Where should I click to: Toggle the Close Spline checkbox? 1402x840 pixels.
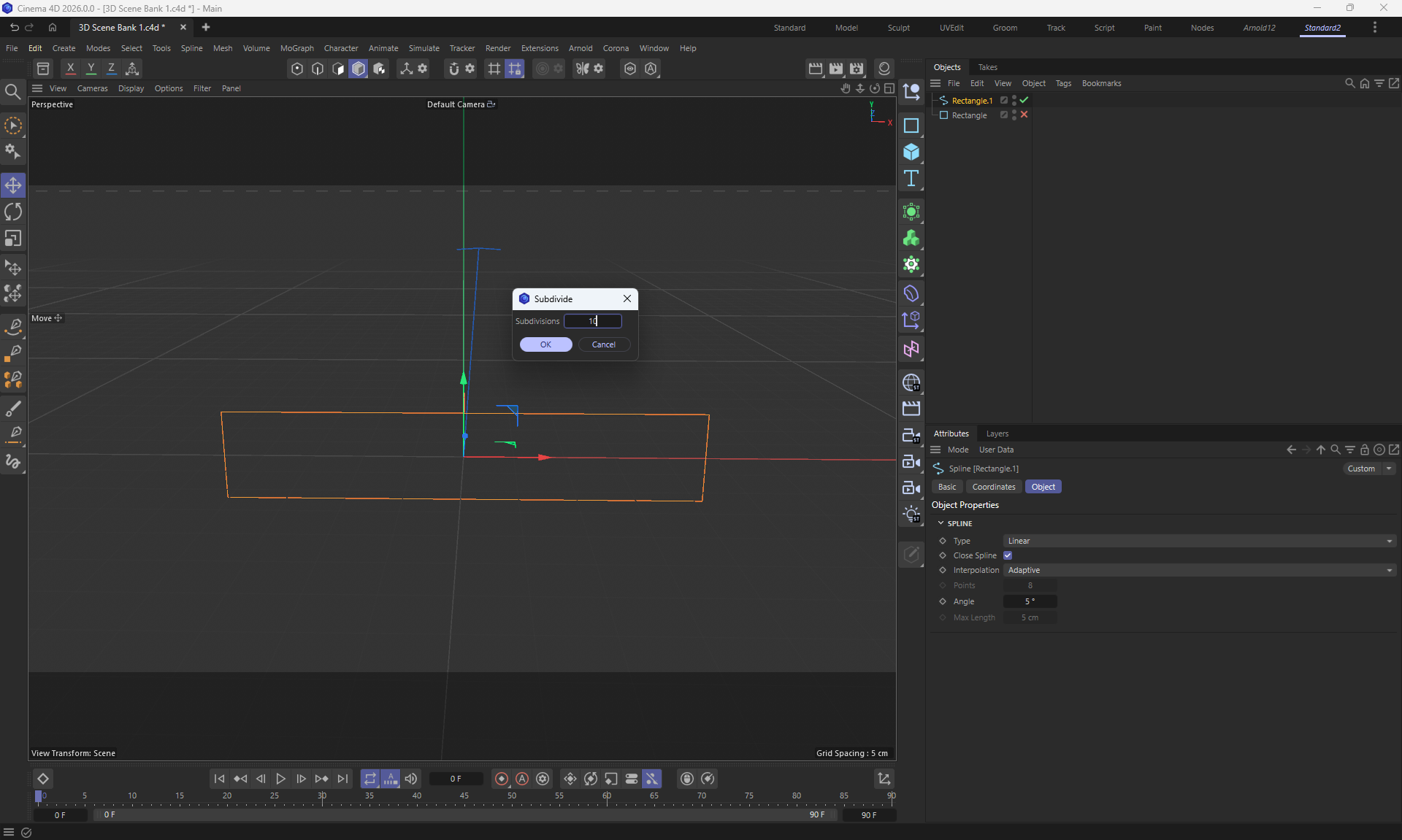[1008, 555]
